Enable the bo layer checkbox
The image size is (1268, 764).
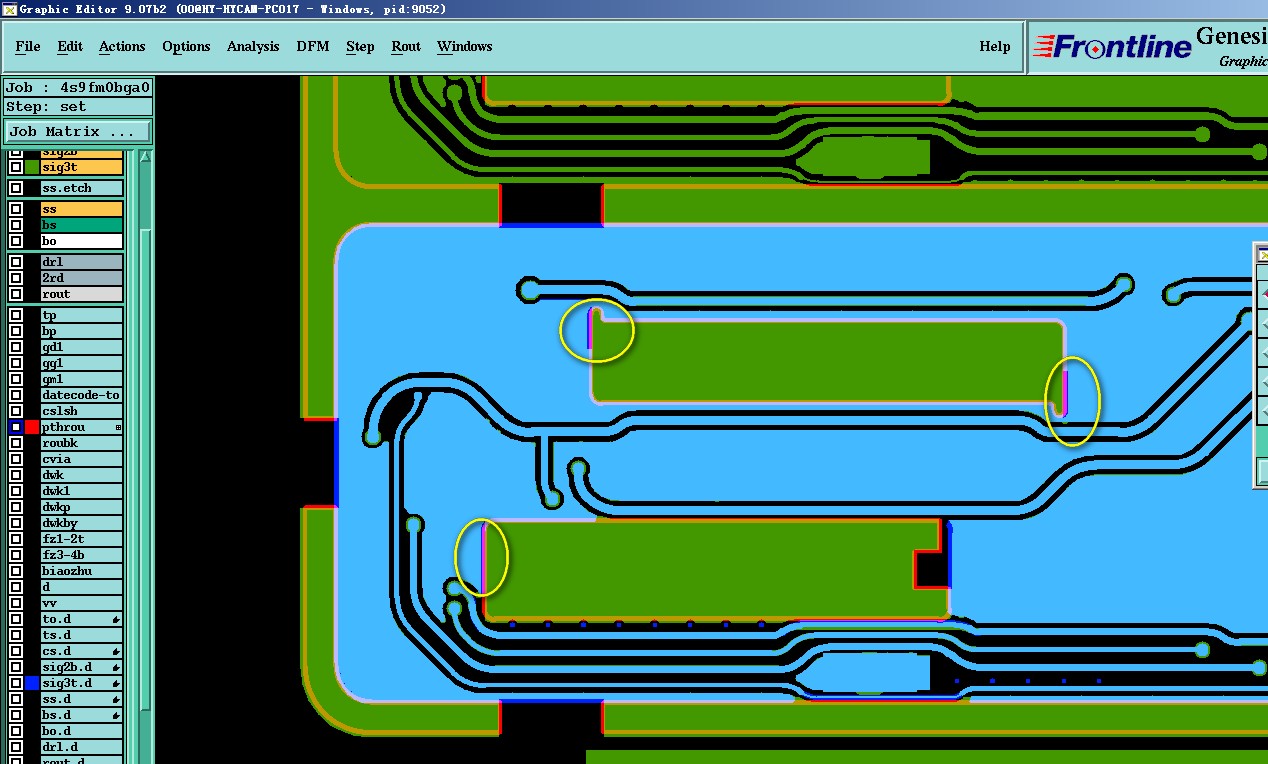16,241
